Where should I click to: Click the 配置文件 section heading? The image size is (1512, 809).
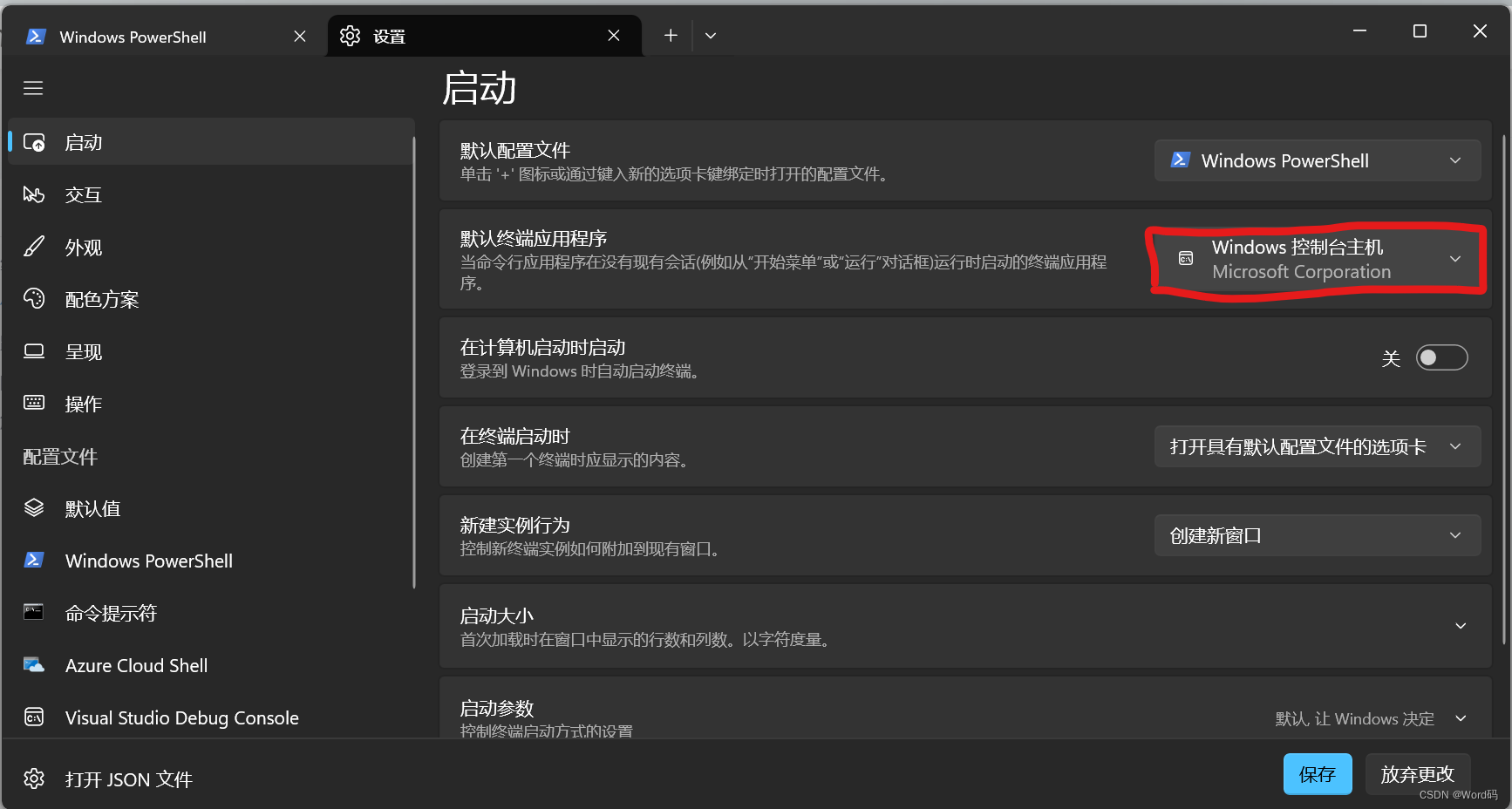(x=60, y=456)
